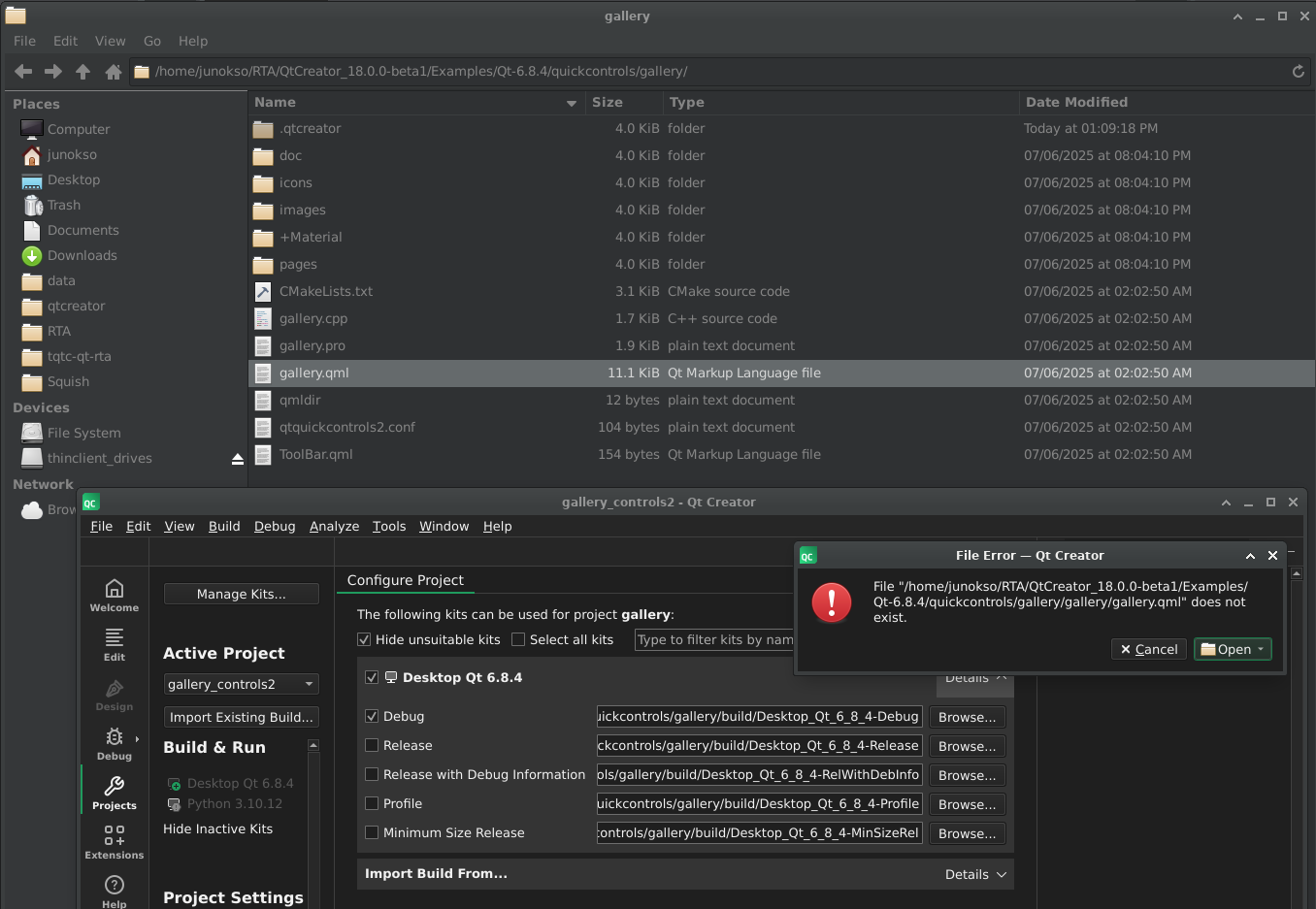
Task: Open Welcome mode in Qt Creator
Action: coord(115,595)
